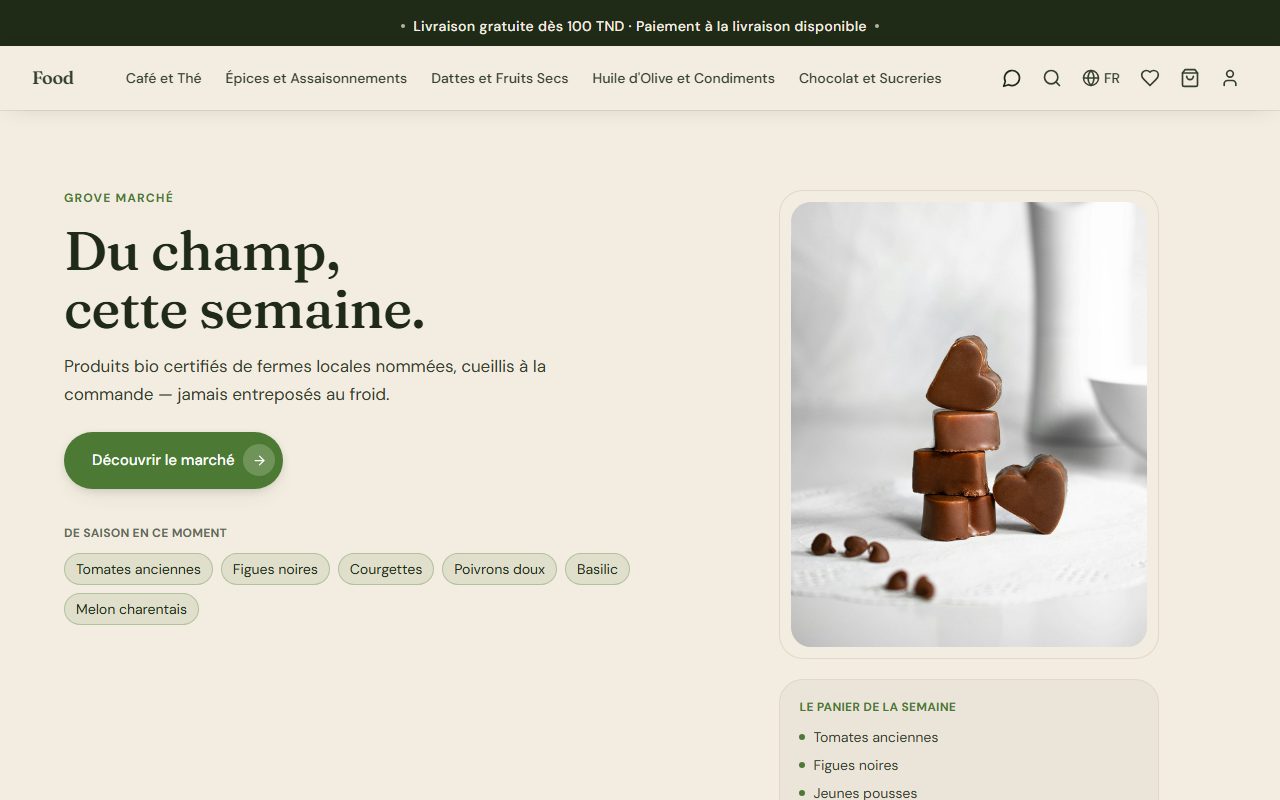The image size is (1280, 800).
Task: Click the GROVE MARCHÉ label
Action: pyautogui.click(x=119, y=198)
